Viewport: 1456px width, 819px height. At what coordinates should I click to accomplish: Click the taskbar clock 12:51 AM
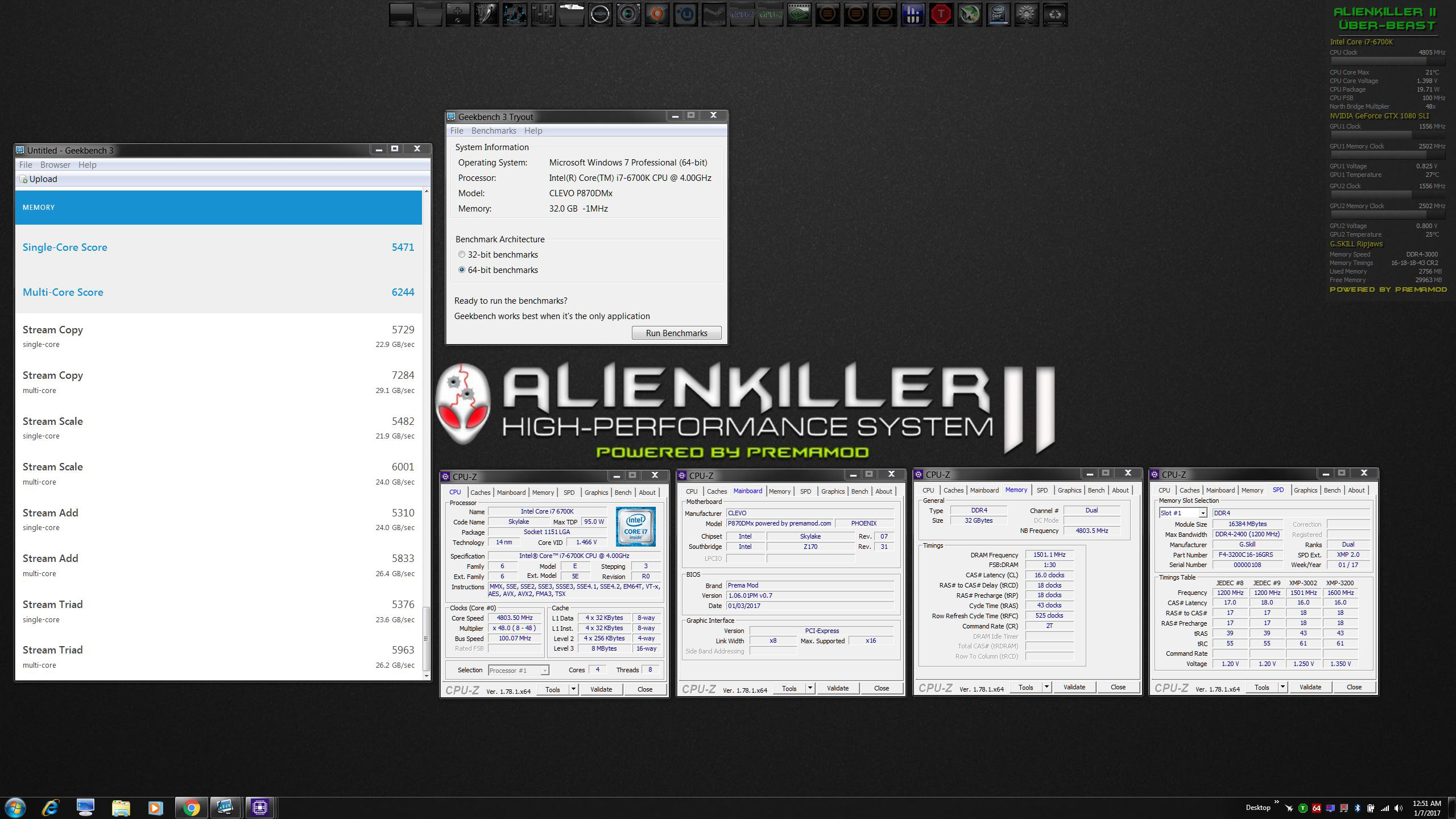1426,804
